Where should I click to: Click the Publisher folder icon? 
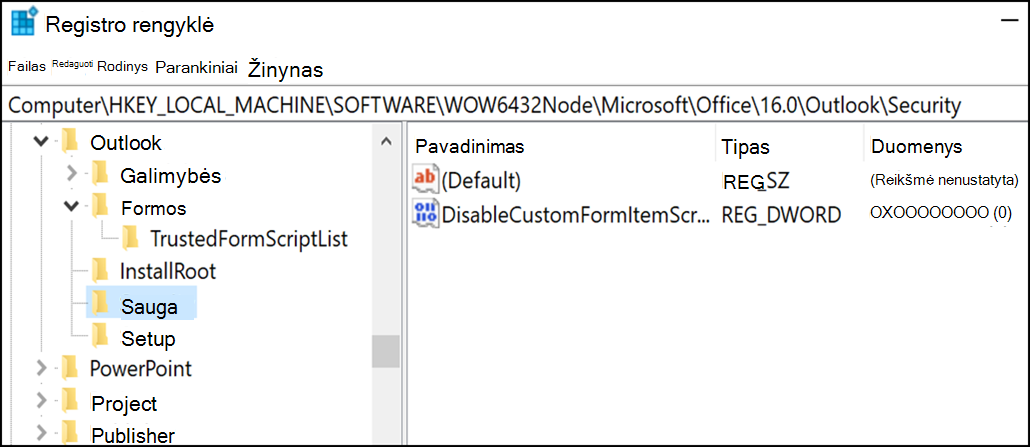(x=68, y=432)
